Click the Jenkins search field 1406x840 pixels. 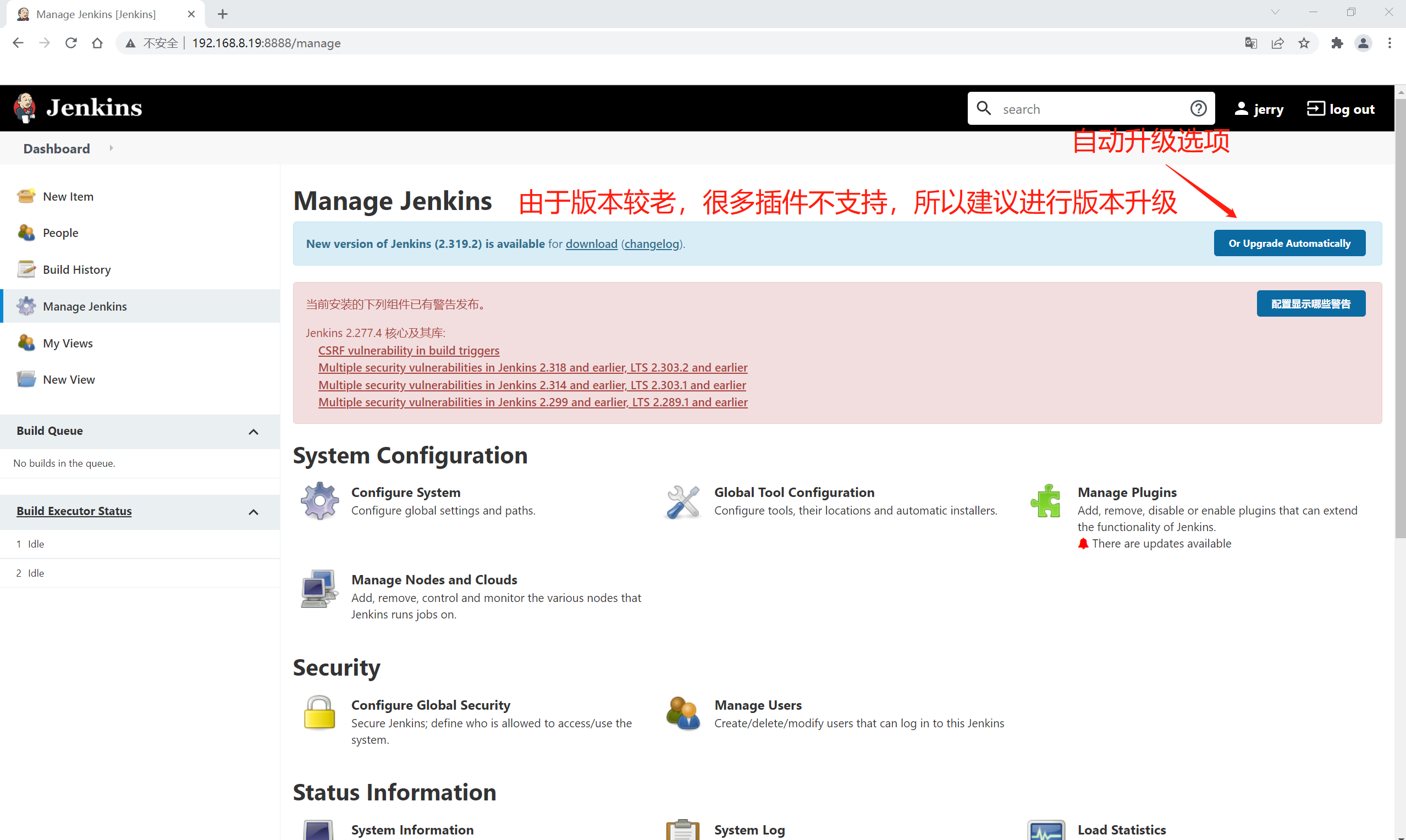(x=1090, y=109)
